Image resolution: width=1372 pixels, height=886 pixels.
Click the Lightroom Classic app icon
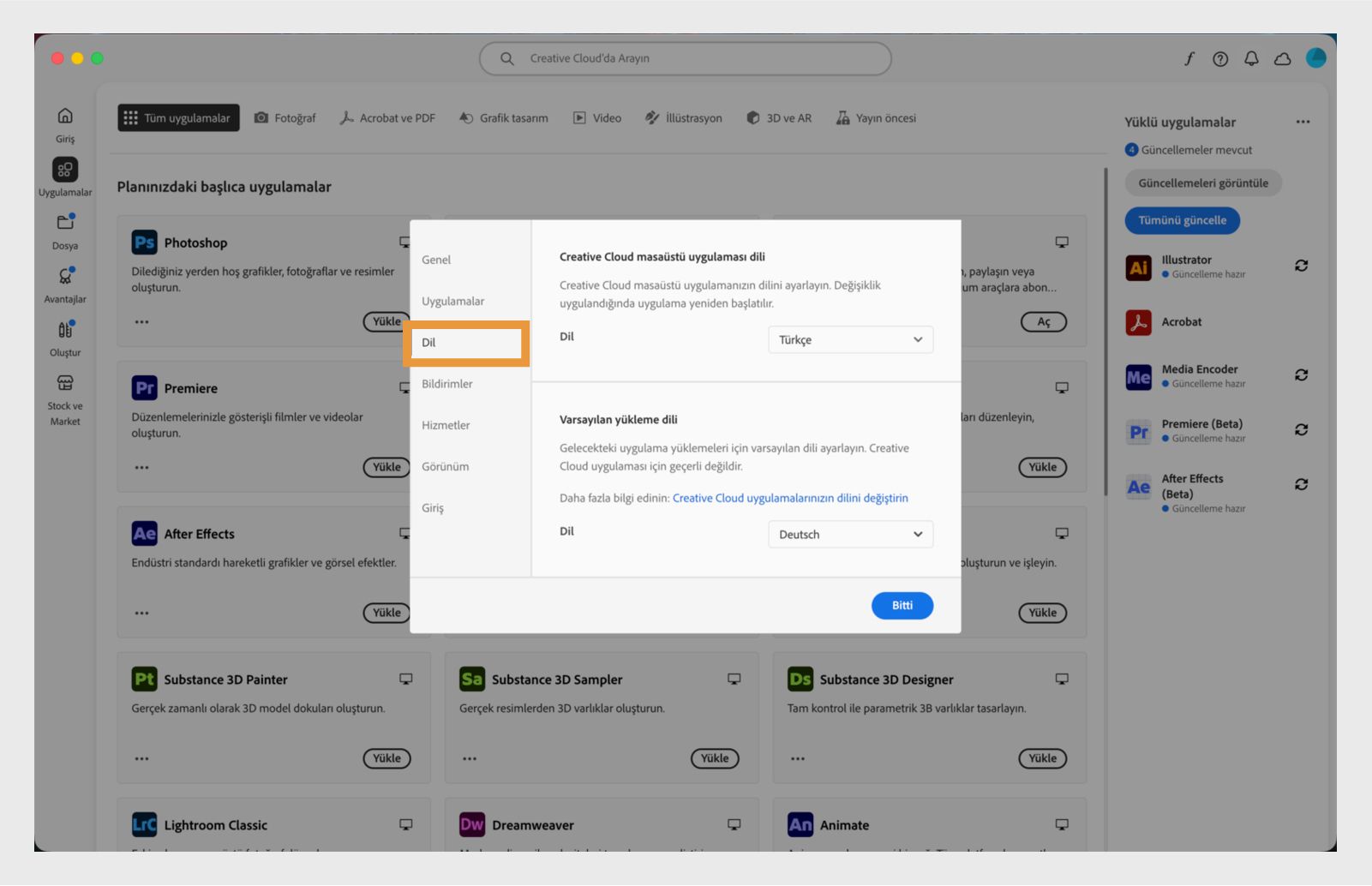[x=144, y=825]
